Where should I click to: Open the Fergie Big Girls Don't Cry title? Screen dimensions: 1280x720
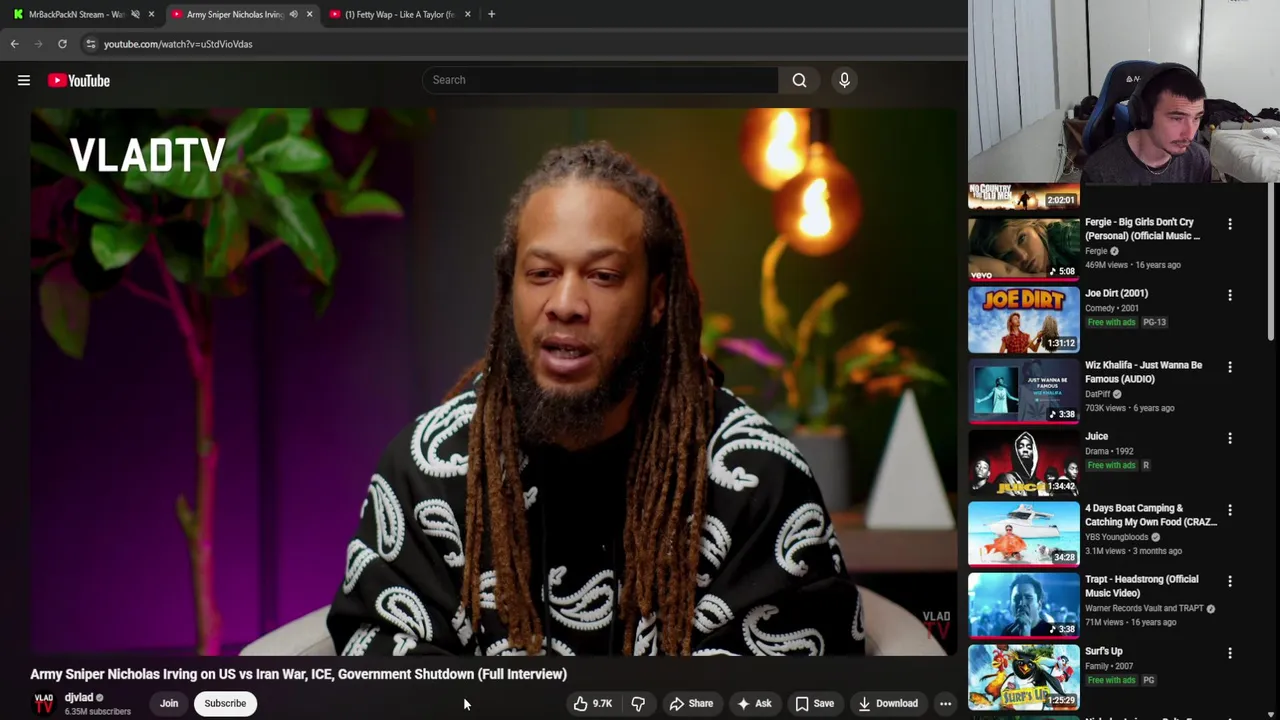1143,229
